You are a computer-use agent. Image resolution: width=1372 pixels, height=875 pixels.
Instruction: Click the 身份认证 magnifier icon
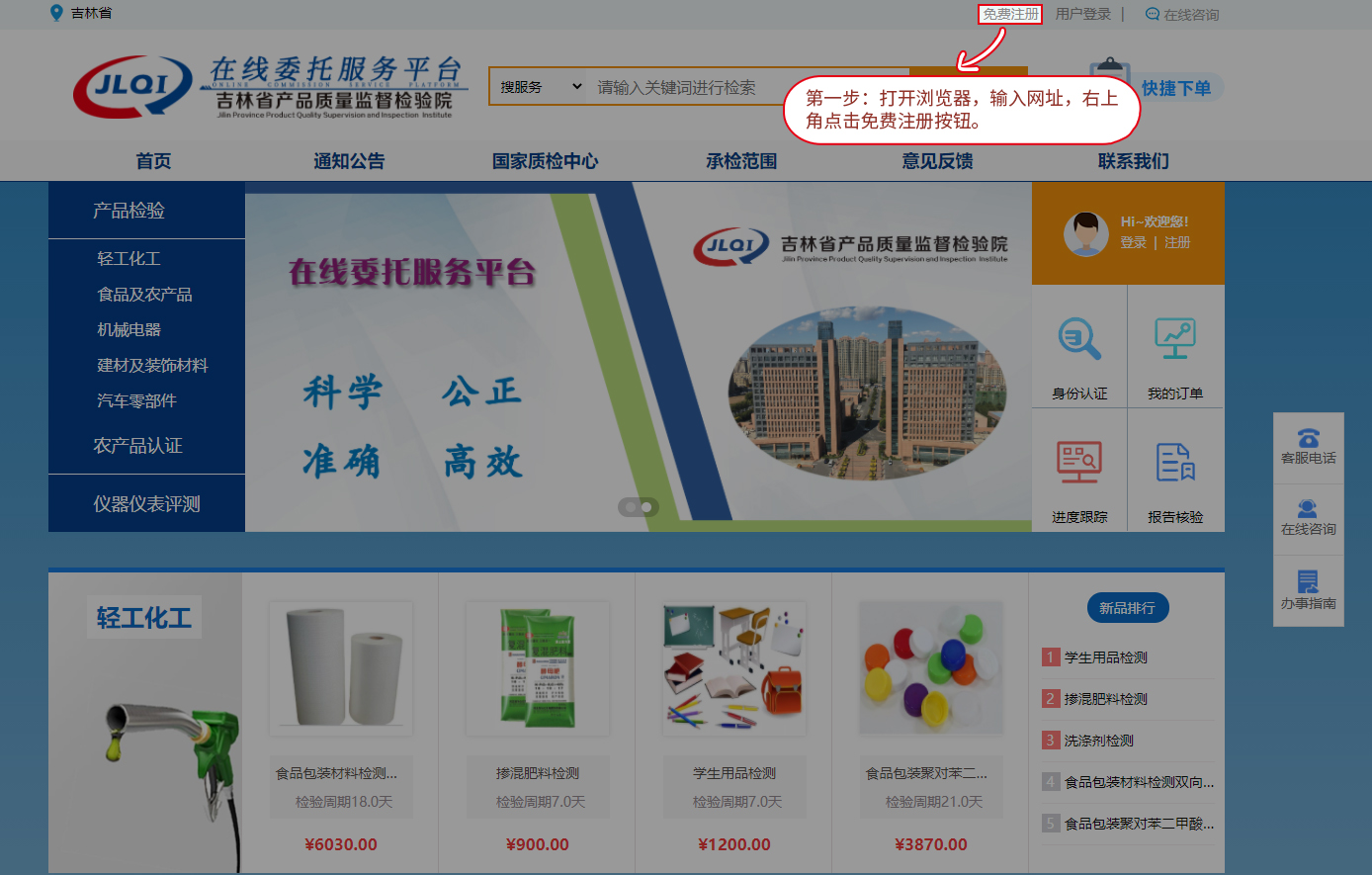[1079, 338]
